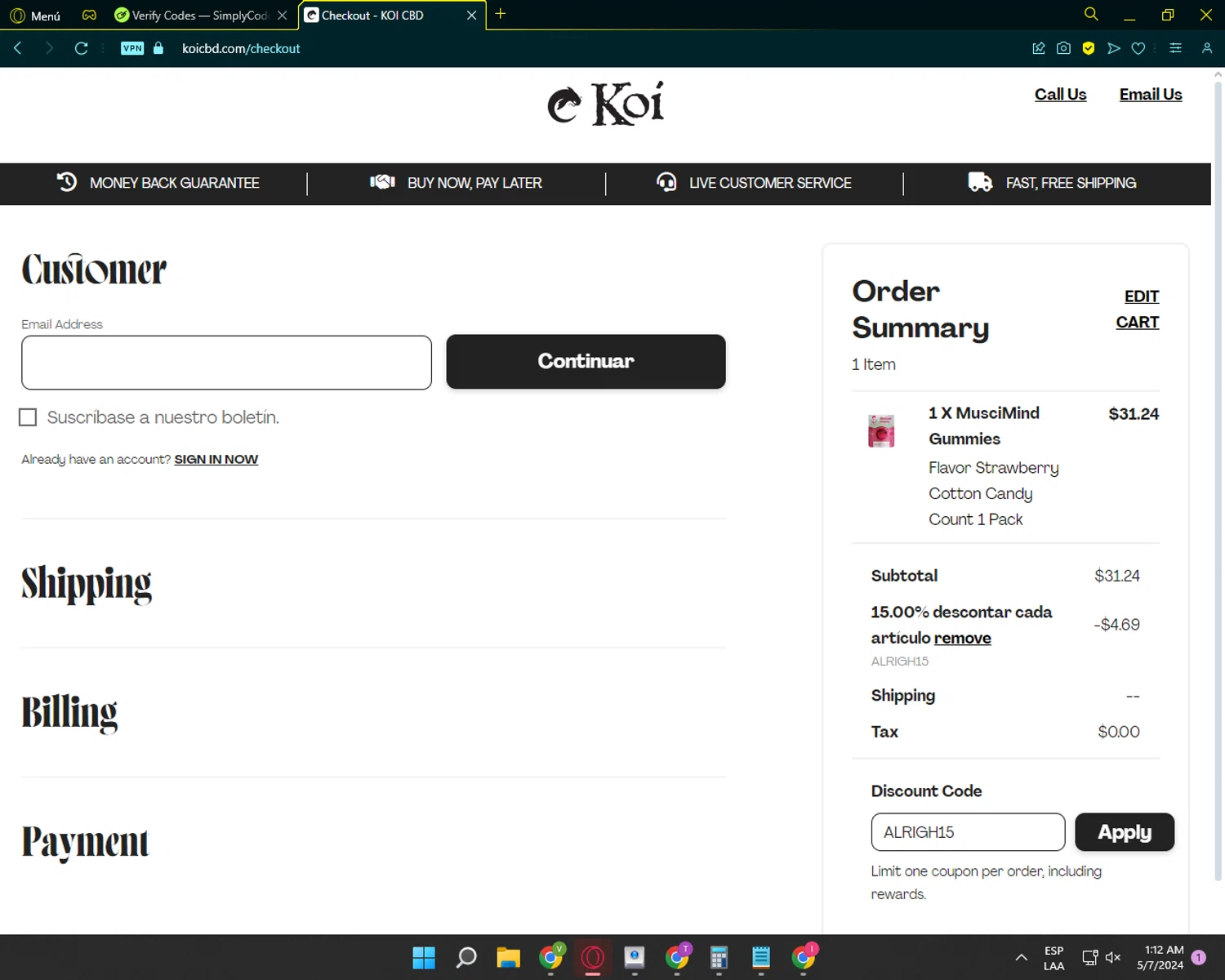
Task: Click the Money Back Guarantee clock icon
Action: (x=67, y=182)
